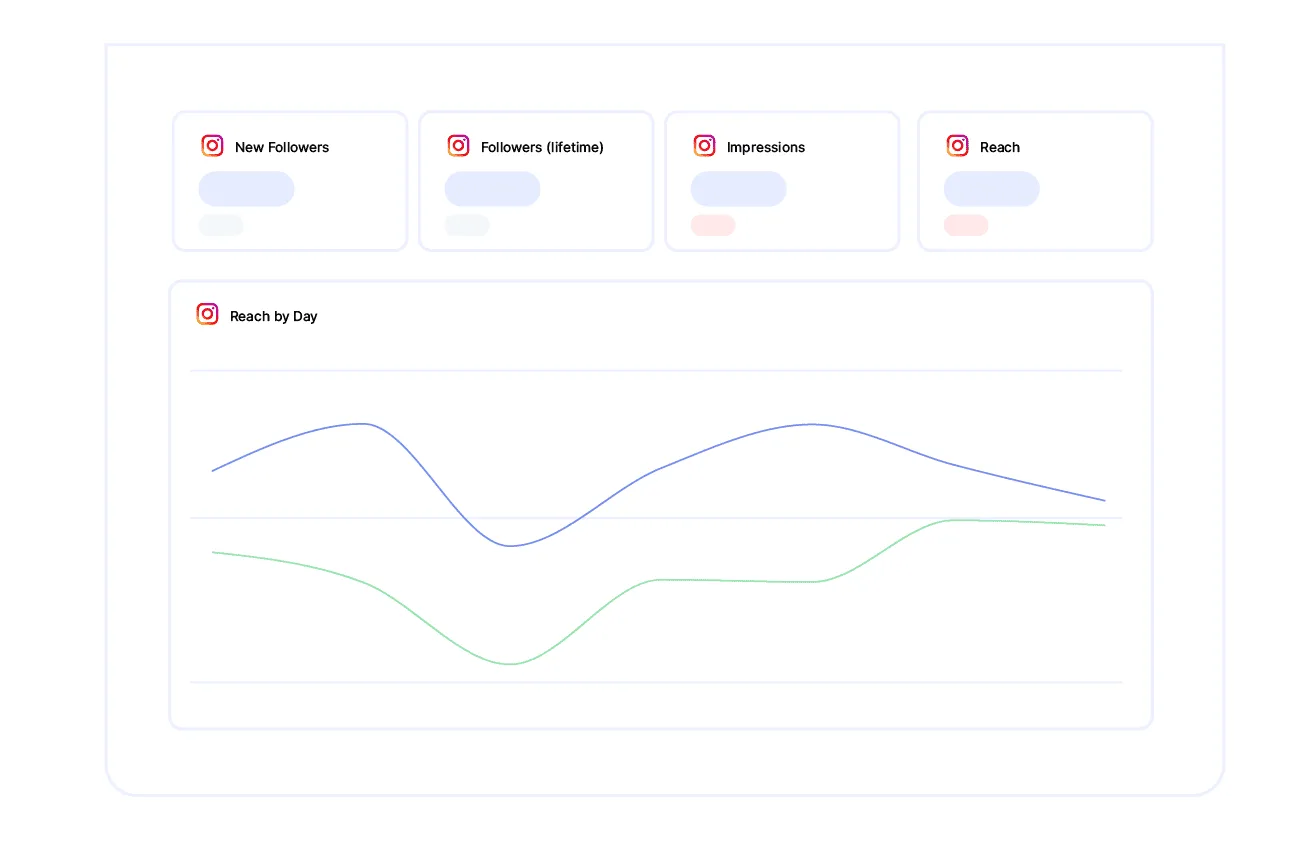Click the blue value placeholder under Impressions
This screenshot has width=1313, height=861.
(738, 189)
